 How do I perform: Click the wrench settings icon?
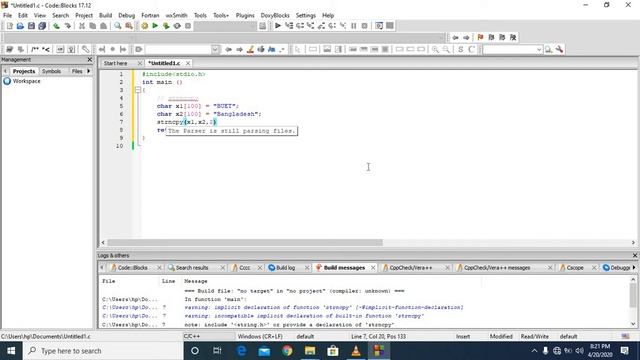(559, 49)
